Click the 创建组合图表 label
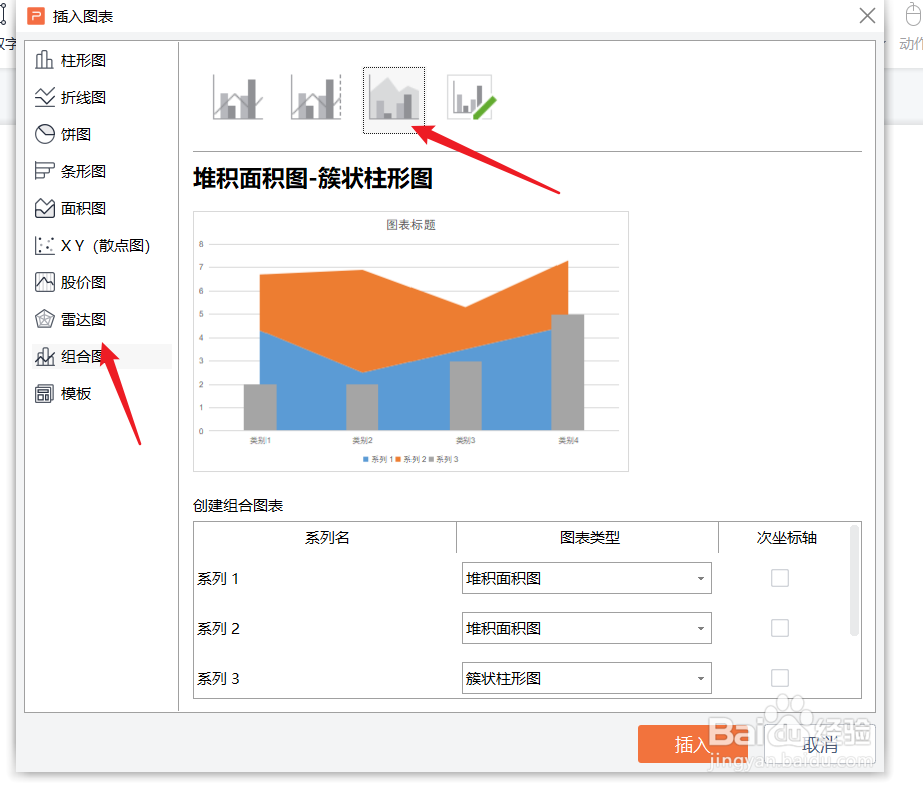Viewport: 923px width, 792px height. pyautogui.click(x=238, y=506)
